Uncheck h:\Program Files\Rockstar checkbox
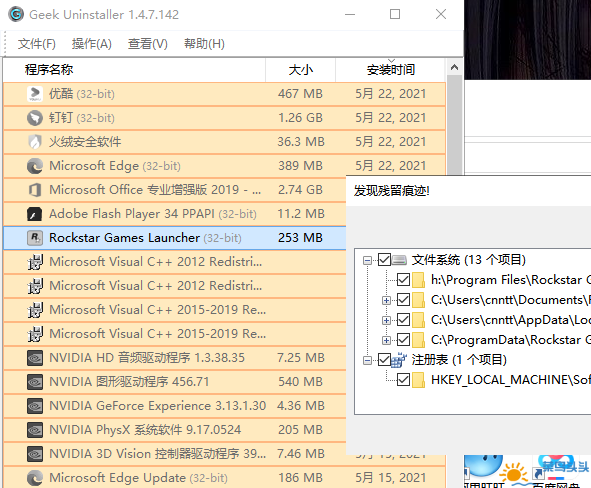This screenshot has width=591, height=488. [403, 280]
